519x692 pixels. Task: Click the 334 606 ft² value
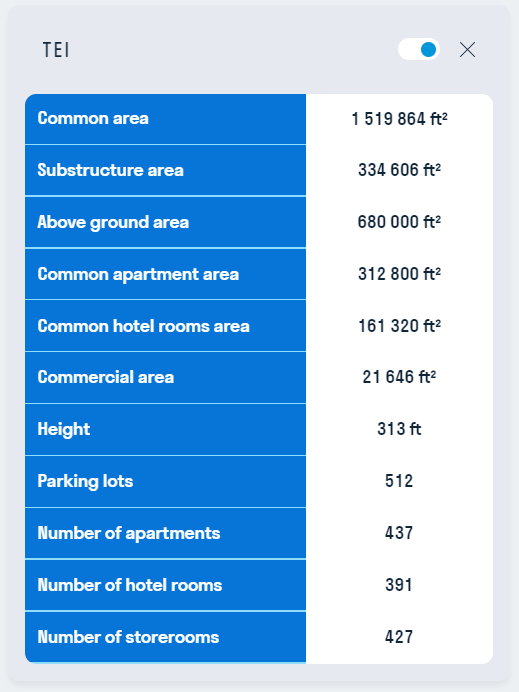(x=399, y=170)
